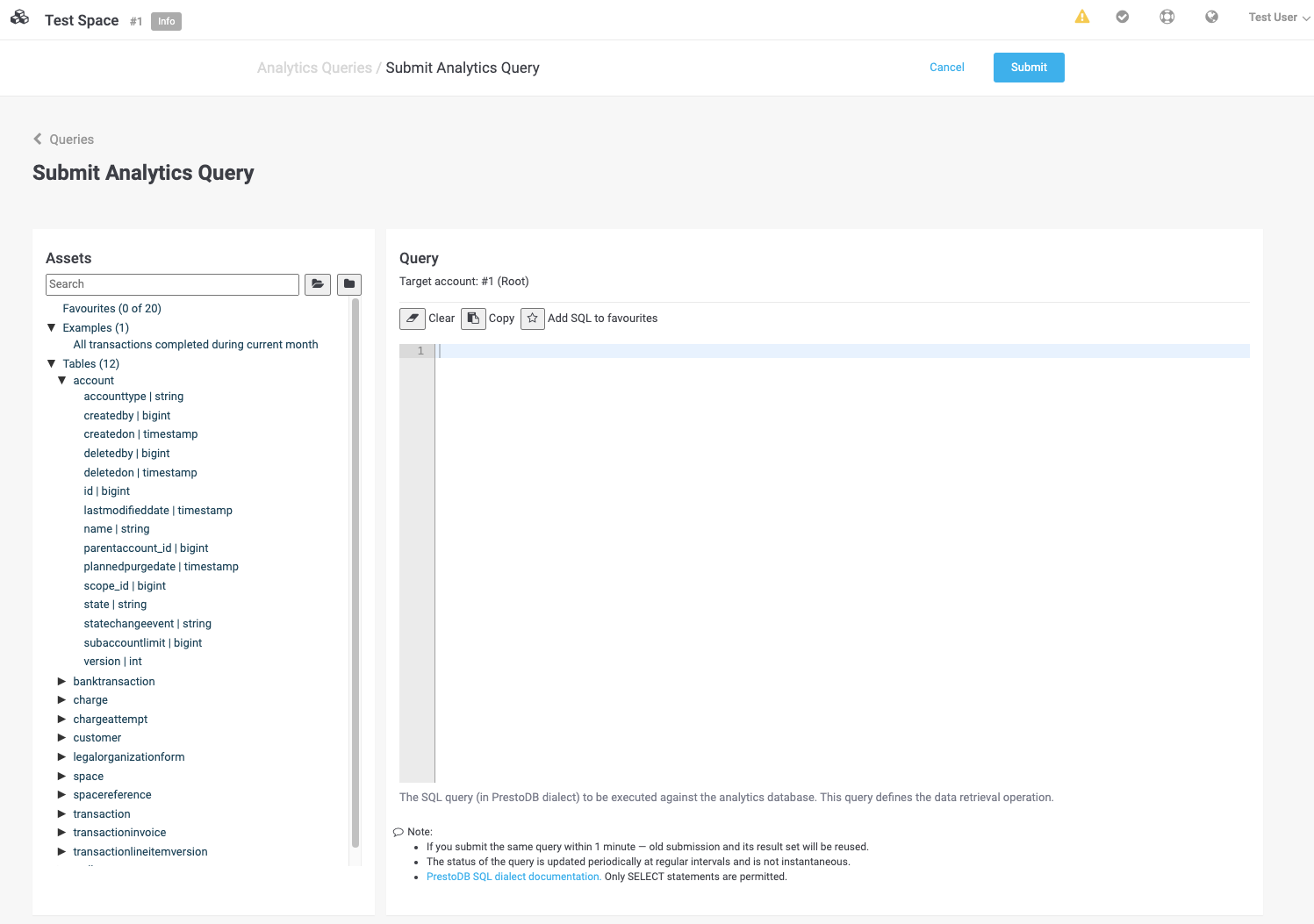Collapse the Examples section

[51, 327]
